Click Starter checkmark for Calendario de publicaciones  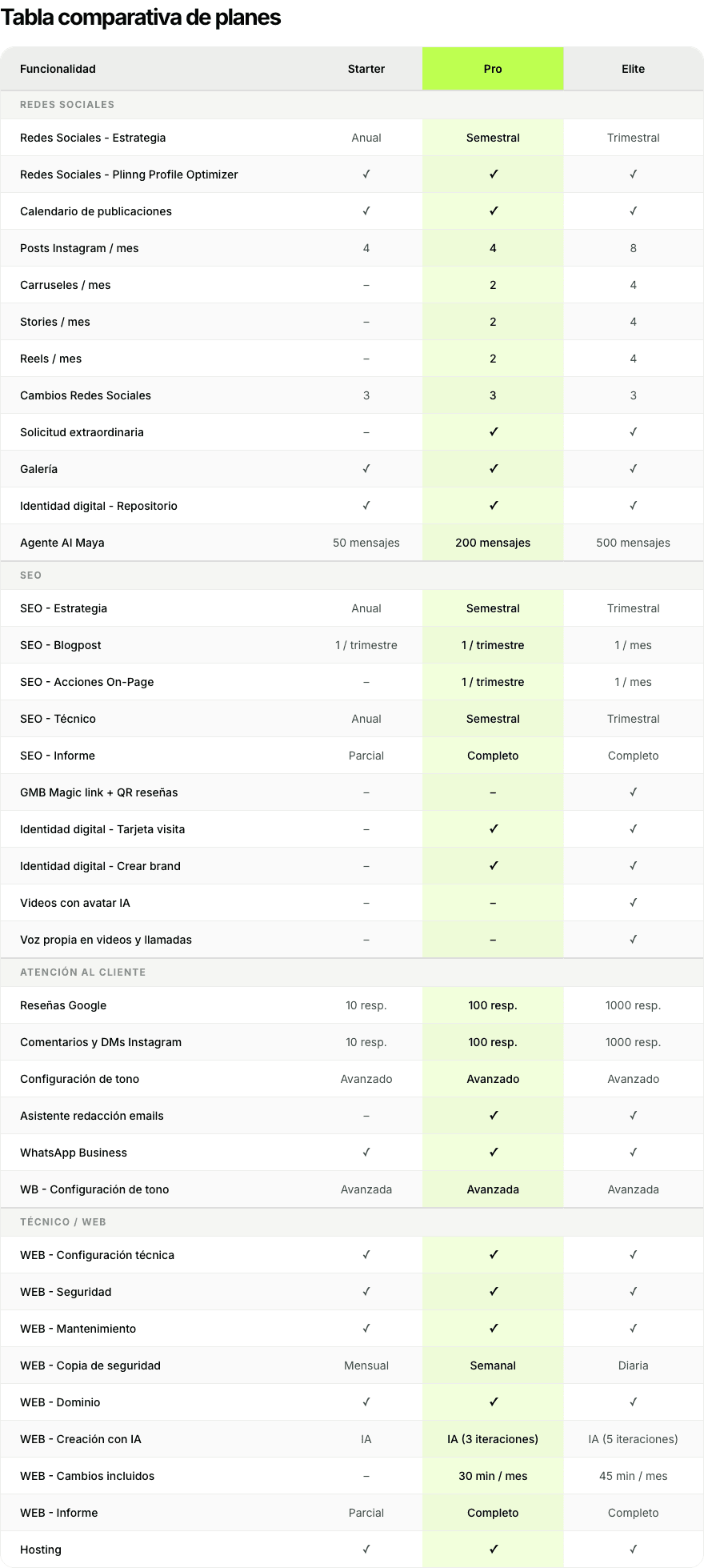(366, 211)
